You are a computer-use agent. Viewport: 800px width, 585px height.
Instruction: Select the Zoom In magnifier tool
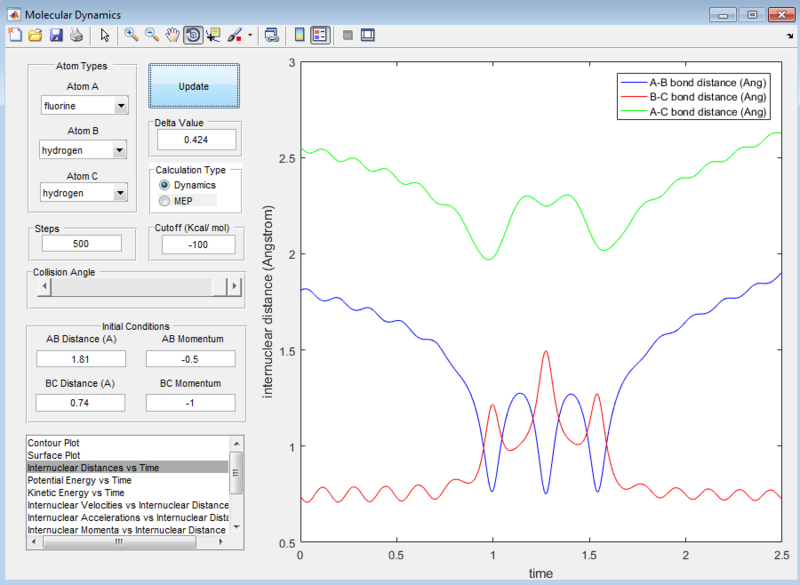131,35
